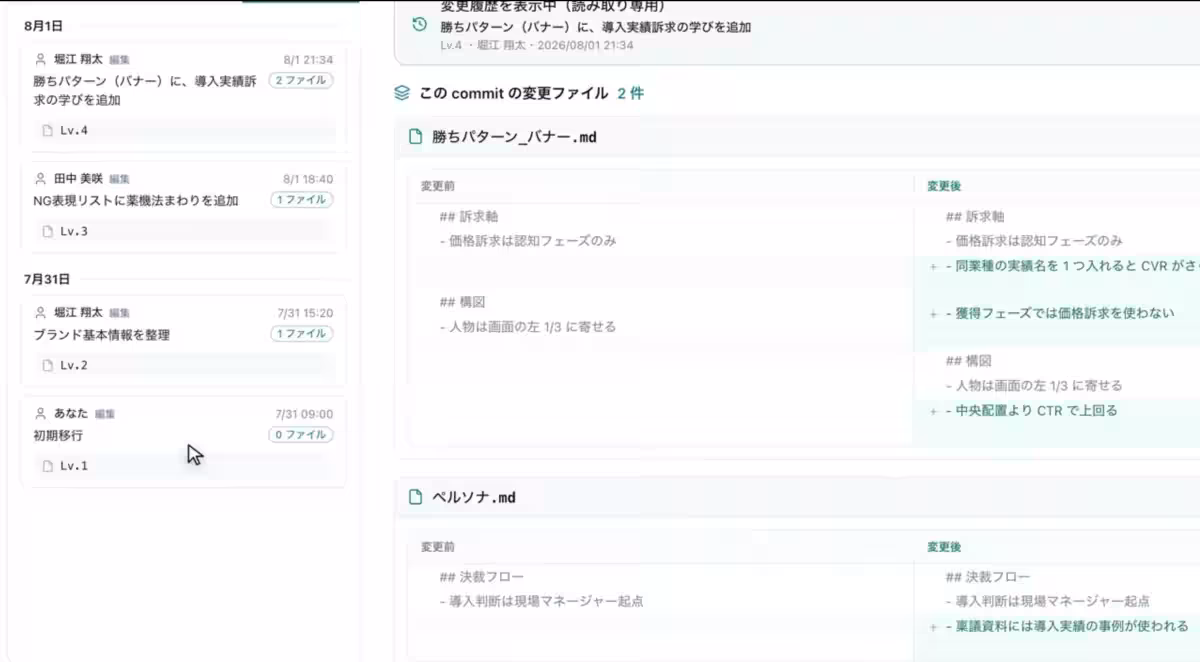Click the 8/1 21:34 timestamp
Screen dimensions: 1200x662
[x=308, y=60]
